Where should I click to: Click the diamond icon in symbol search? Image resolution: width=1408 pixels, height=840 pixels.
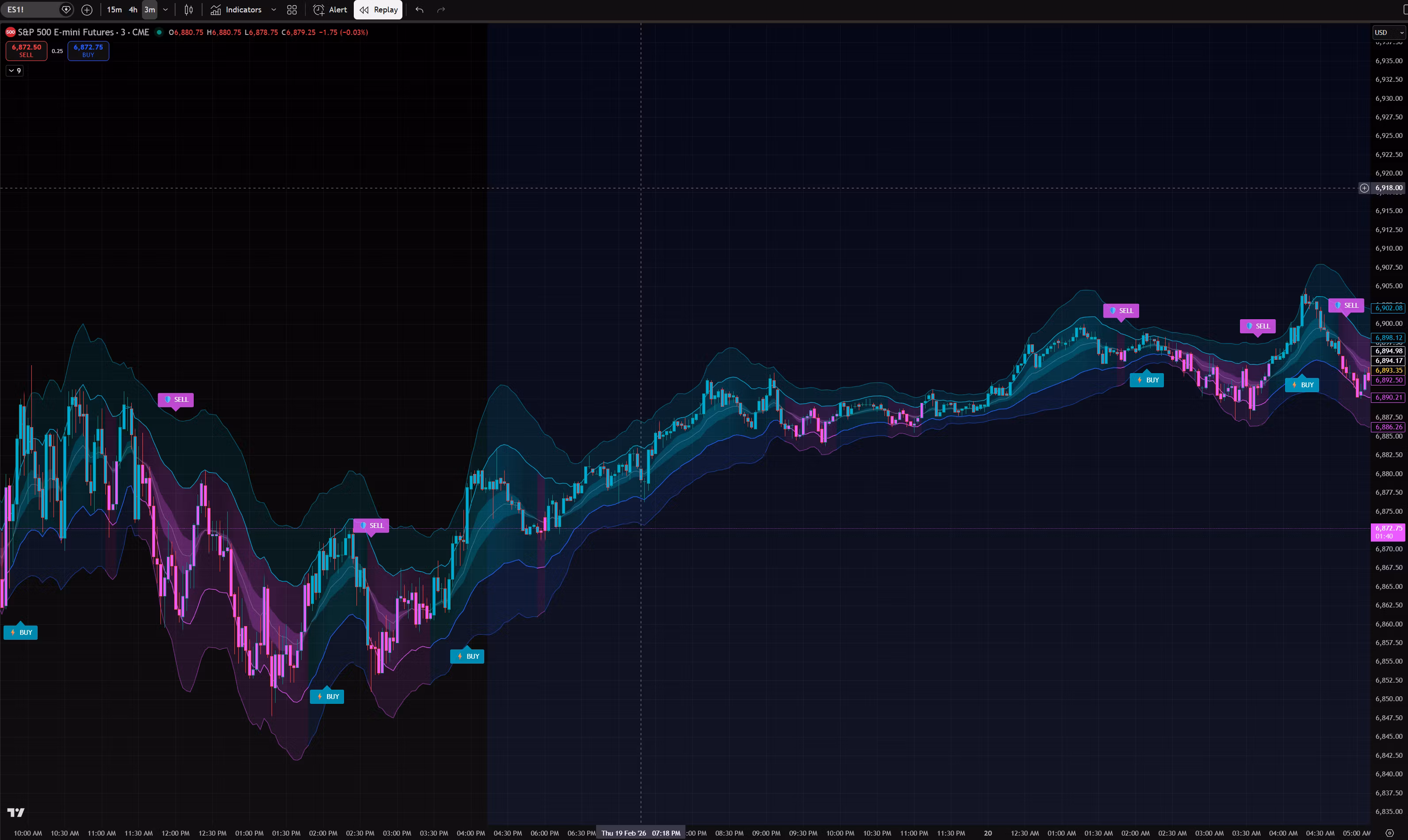point(66,10)
